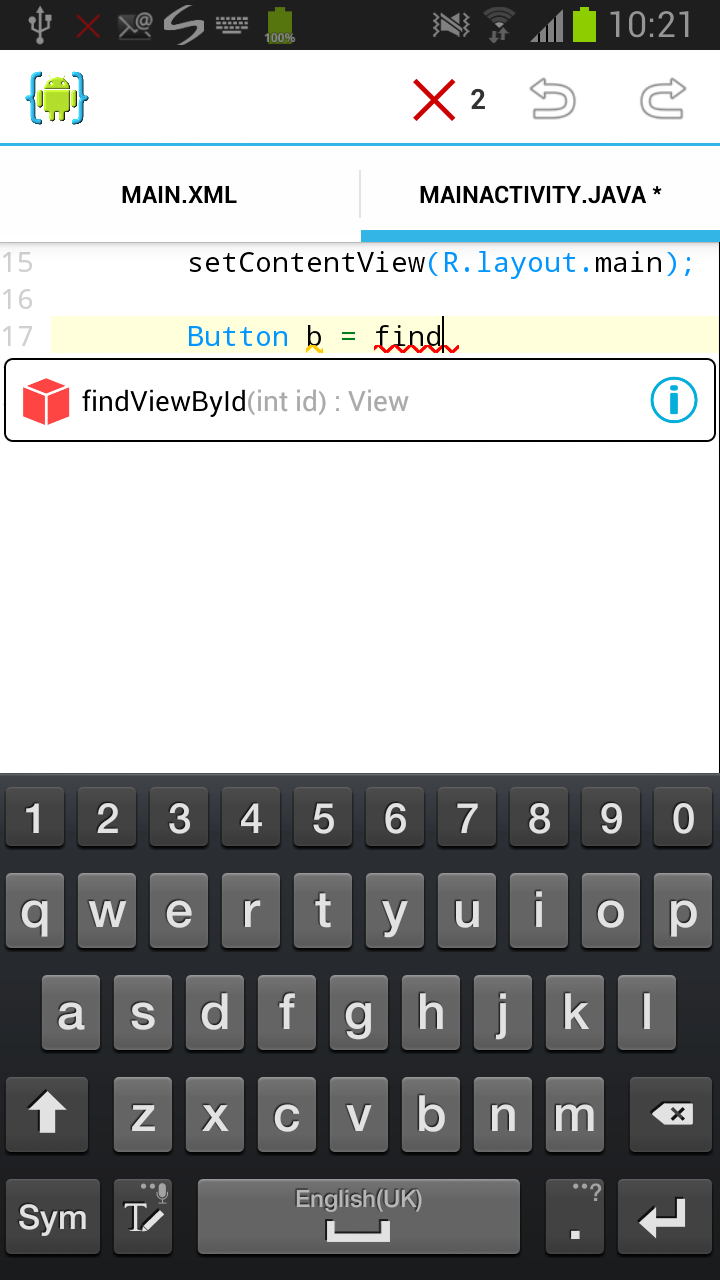Switch to the MAIN.XML tab
The width and height of the screenshot is (720, 1280).
pyautogui.click(x=179, y=195)
